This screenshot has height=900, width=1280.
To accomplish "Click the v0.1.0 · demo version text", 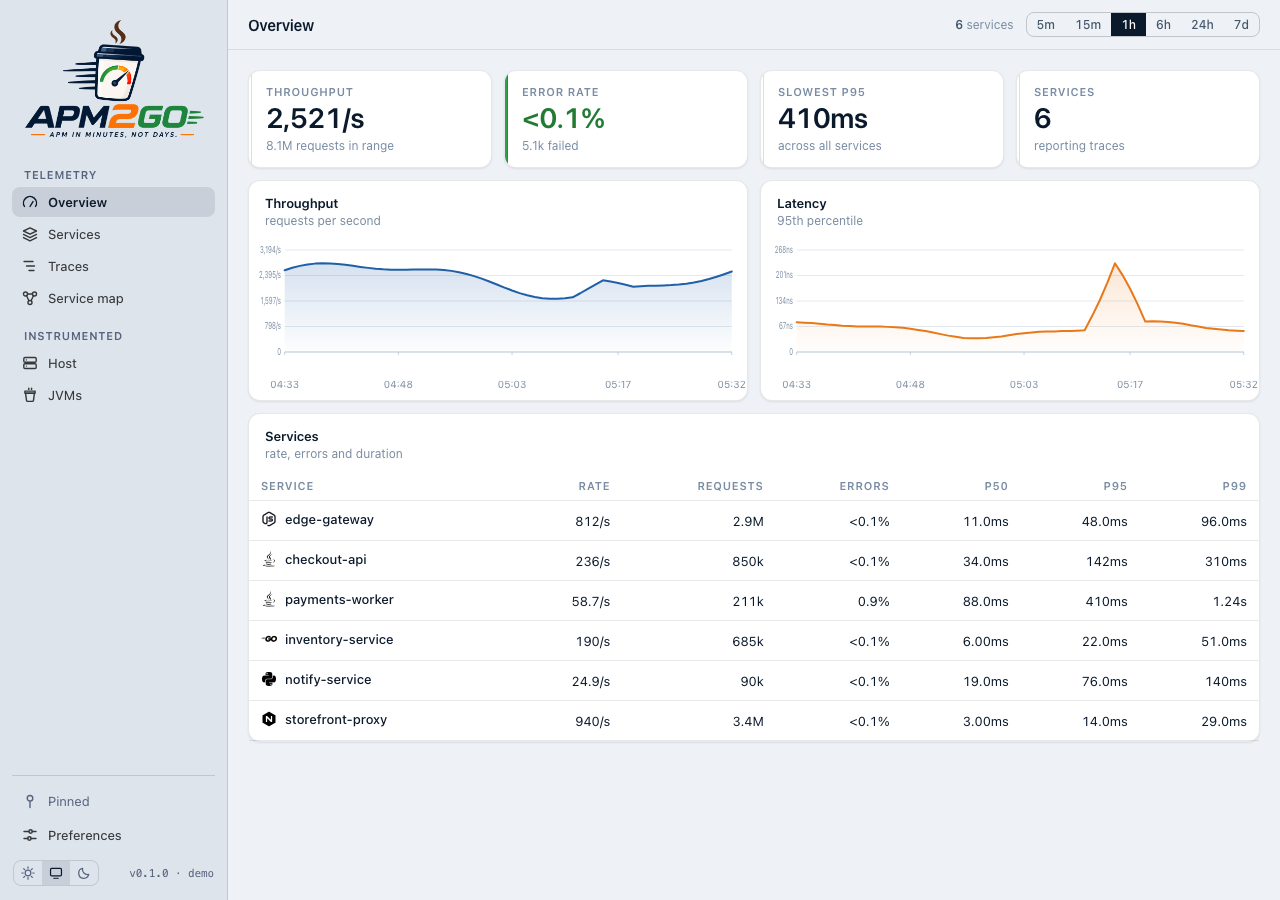I will coord(171,873).
